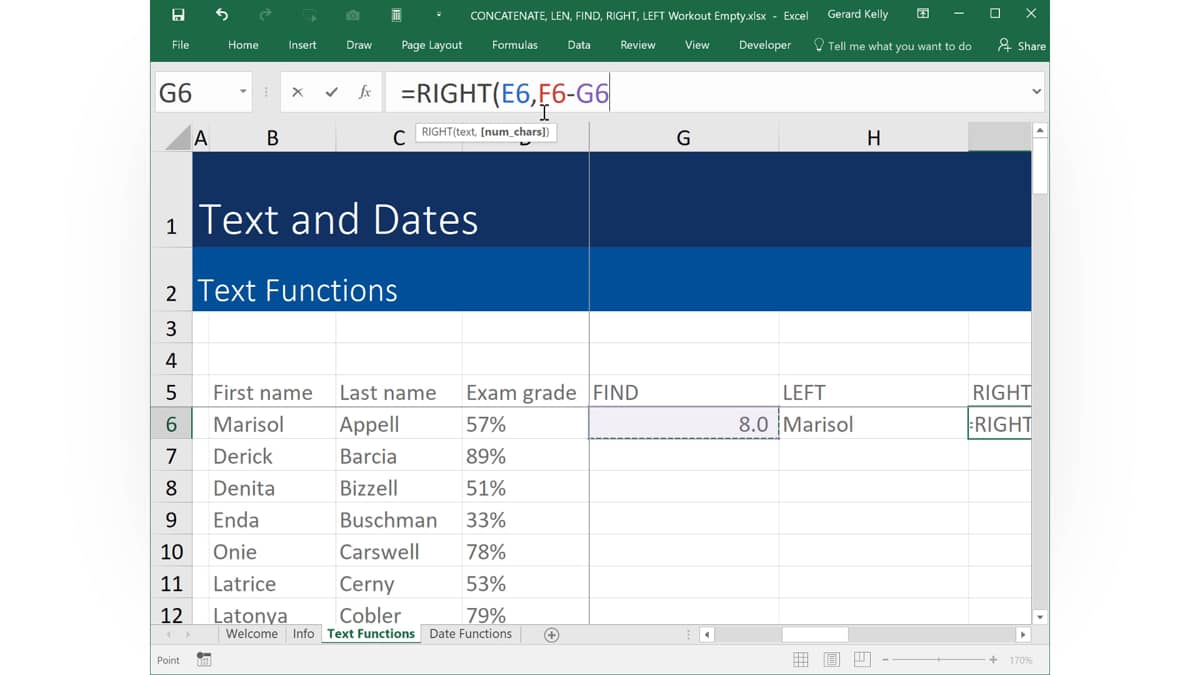Switch to the Welcome sheet tab
Screen dimensions: 1200x675
pos(252,634)
